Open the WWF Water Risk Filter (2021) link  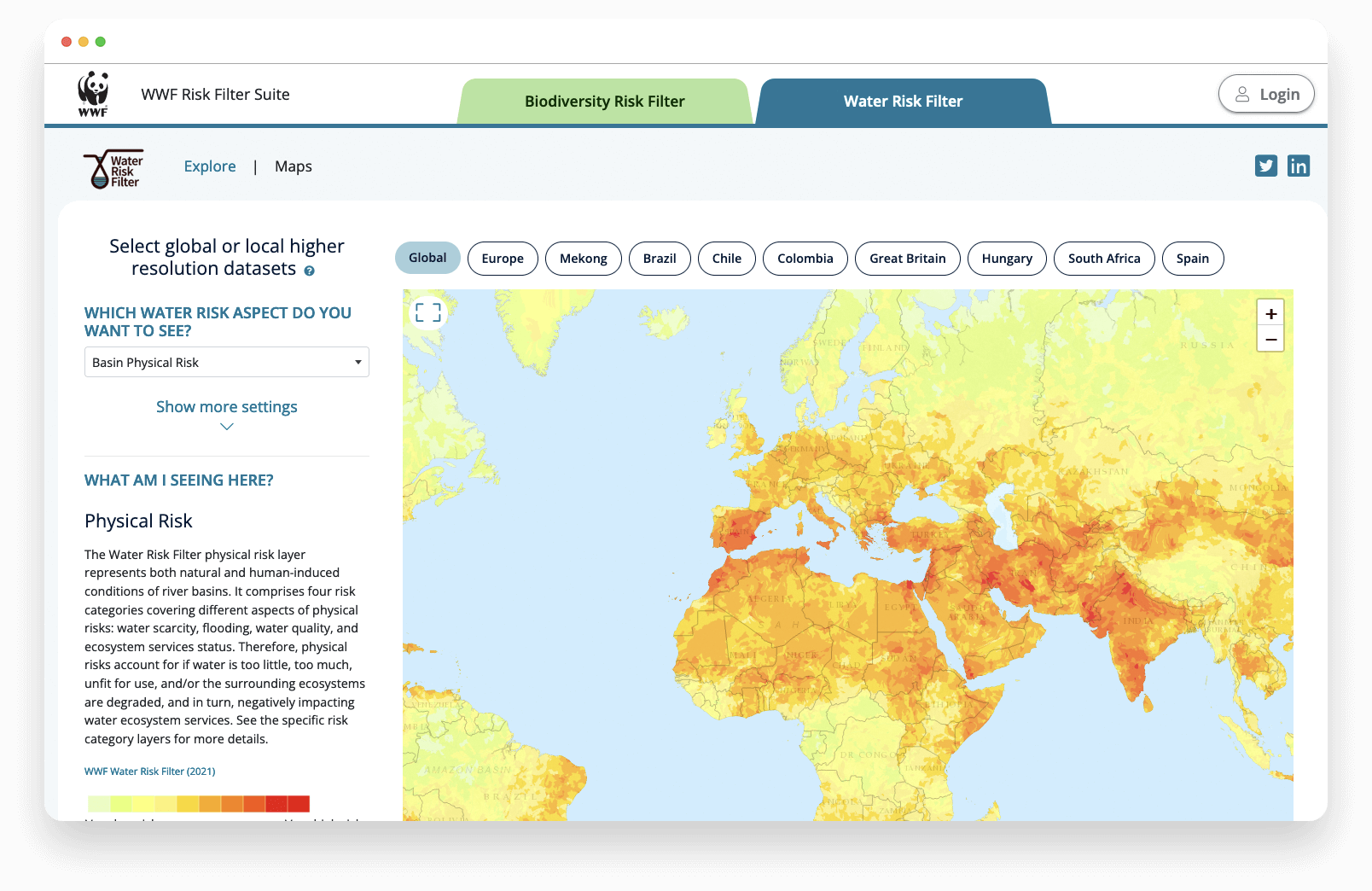tap(149, 771)
